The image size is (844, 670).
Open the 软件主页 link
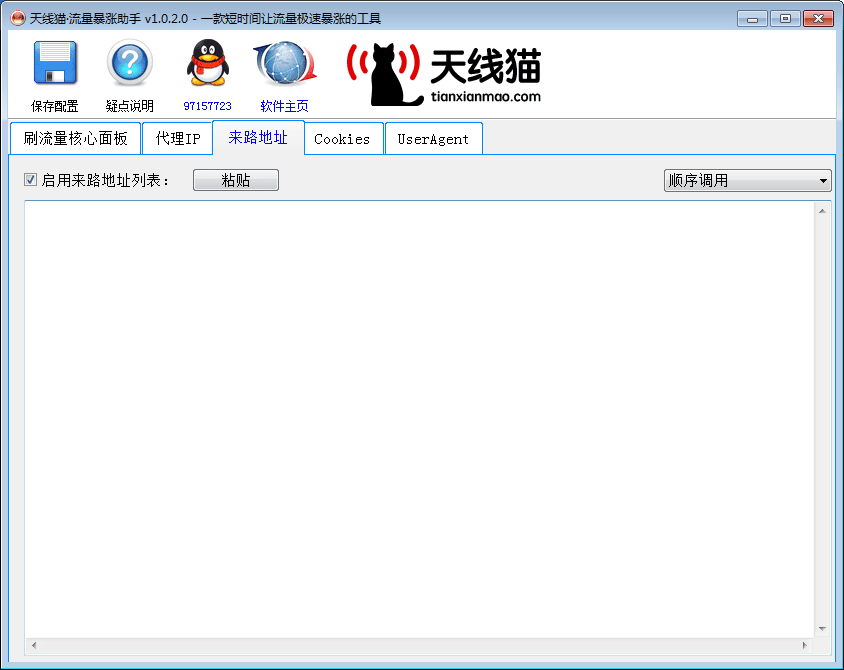coord(284,106)
